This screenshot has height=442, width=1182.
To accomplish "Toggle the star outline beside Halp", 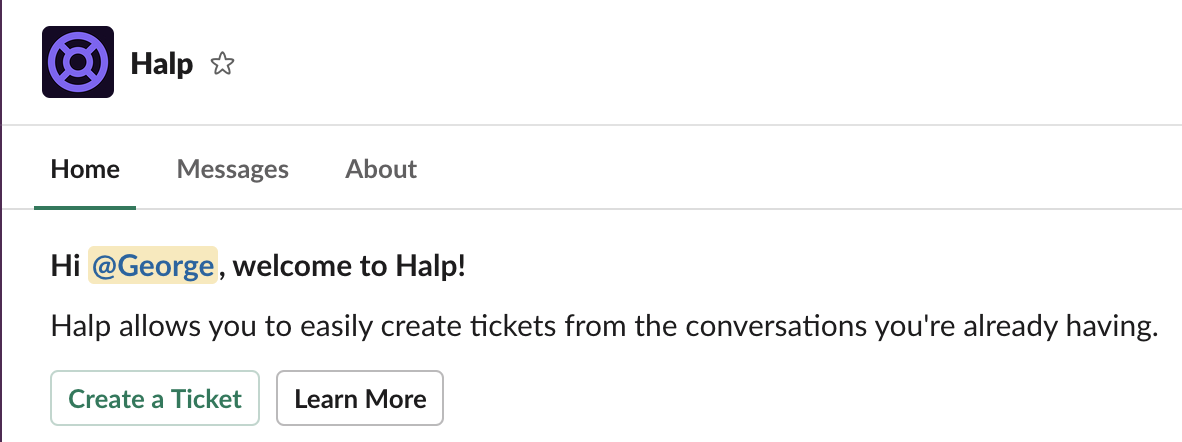I will coord(222,63).
